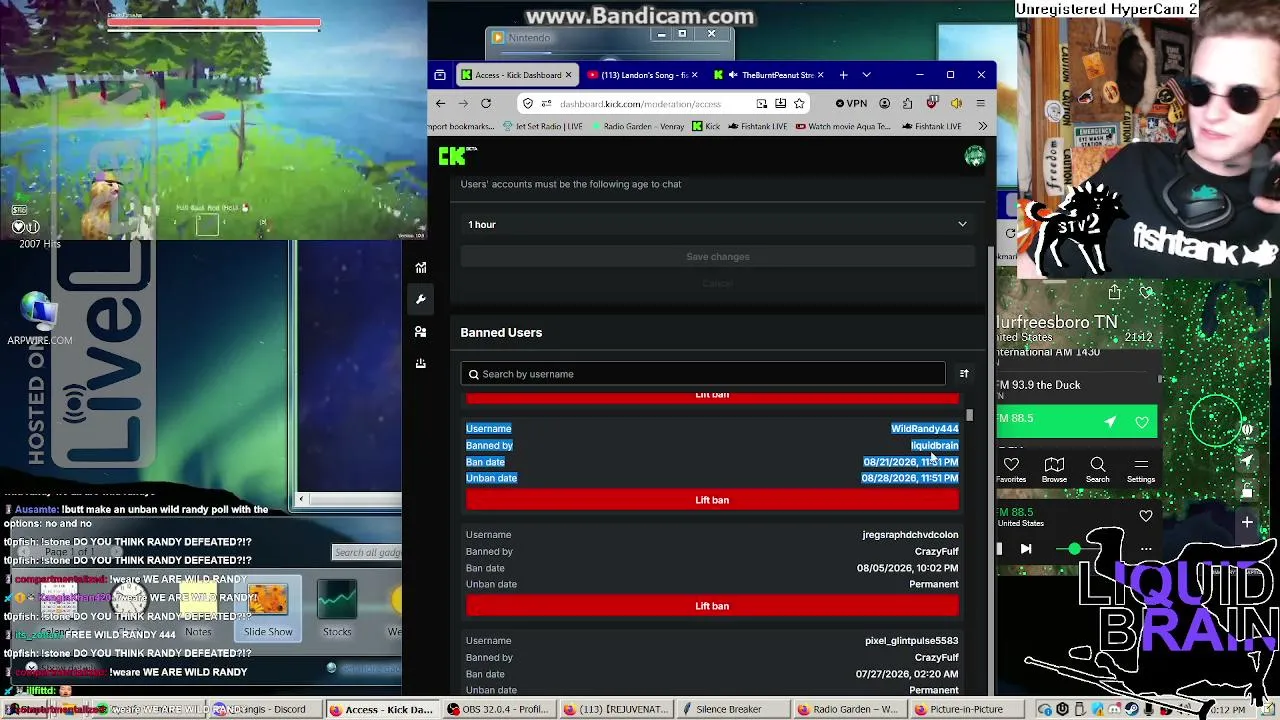Open Radio Garden Browse

1054,470
